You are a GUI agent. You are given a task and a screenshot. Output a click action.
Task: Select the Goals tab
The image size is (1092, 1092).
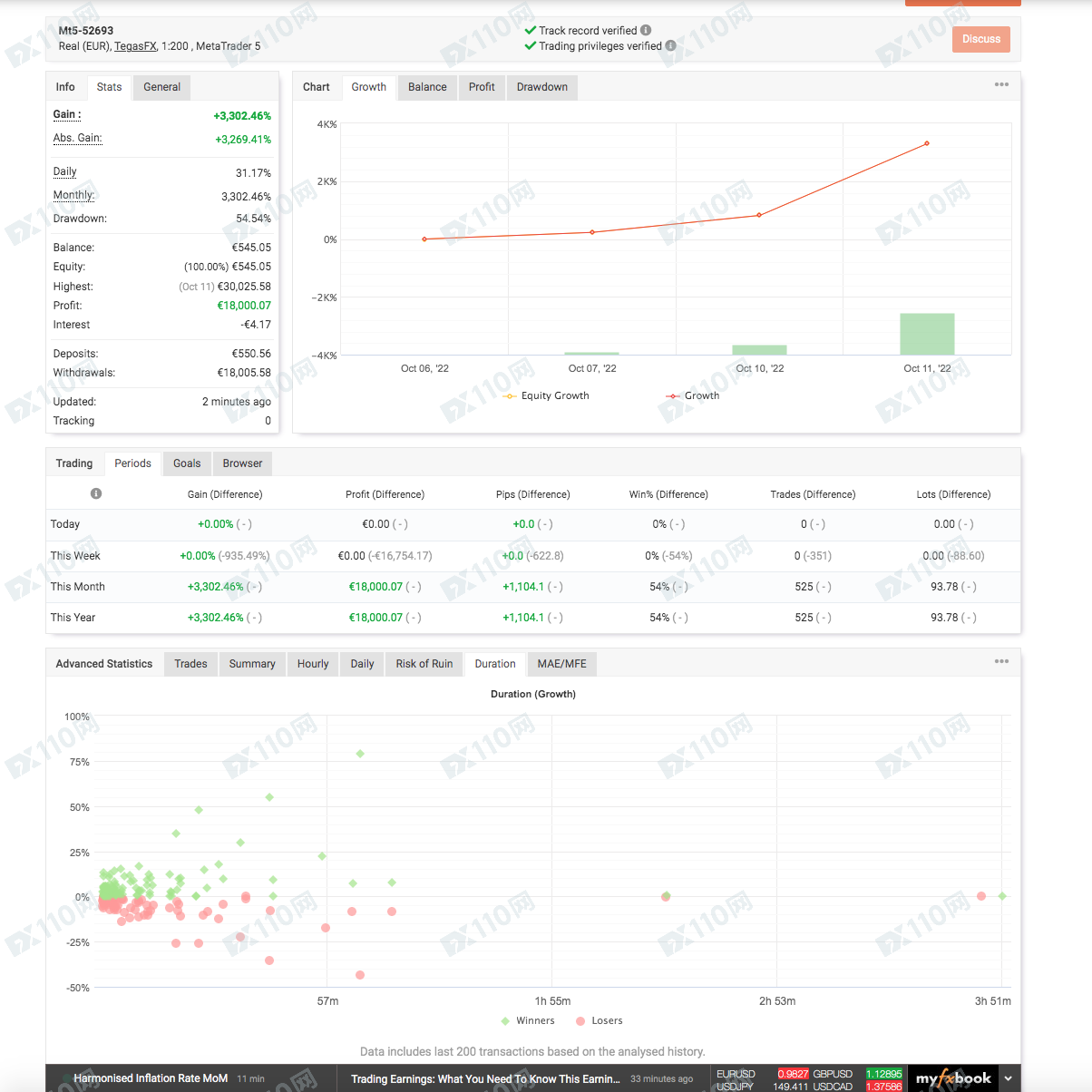coord(187,463)
